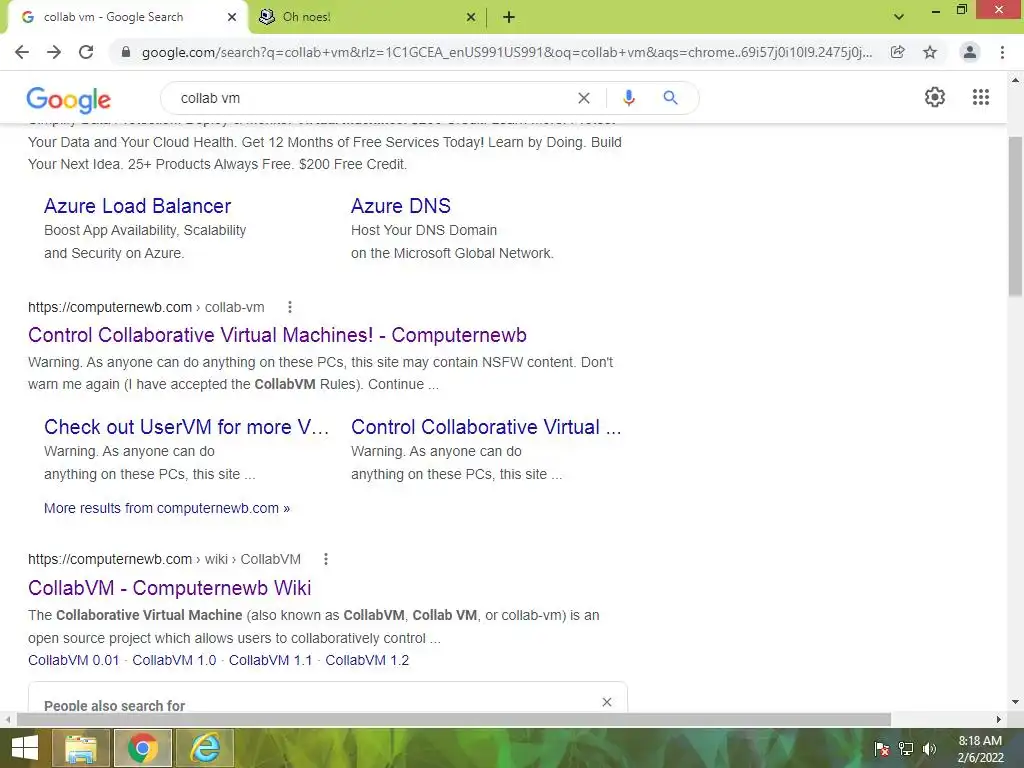The height and width of the screenshot is (768, 1024).
Task: Open the Azure DNS link
Action: [x=401, y=206]
